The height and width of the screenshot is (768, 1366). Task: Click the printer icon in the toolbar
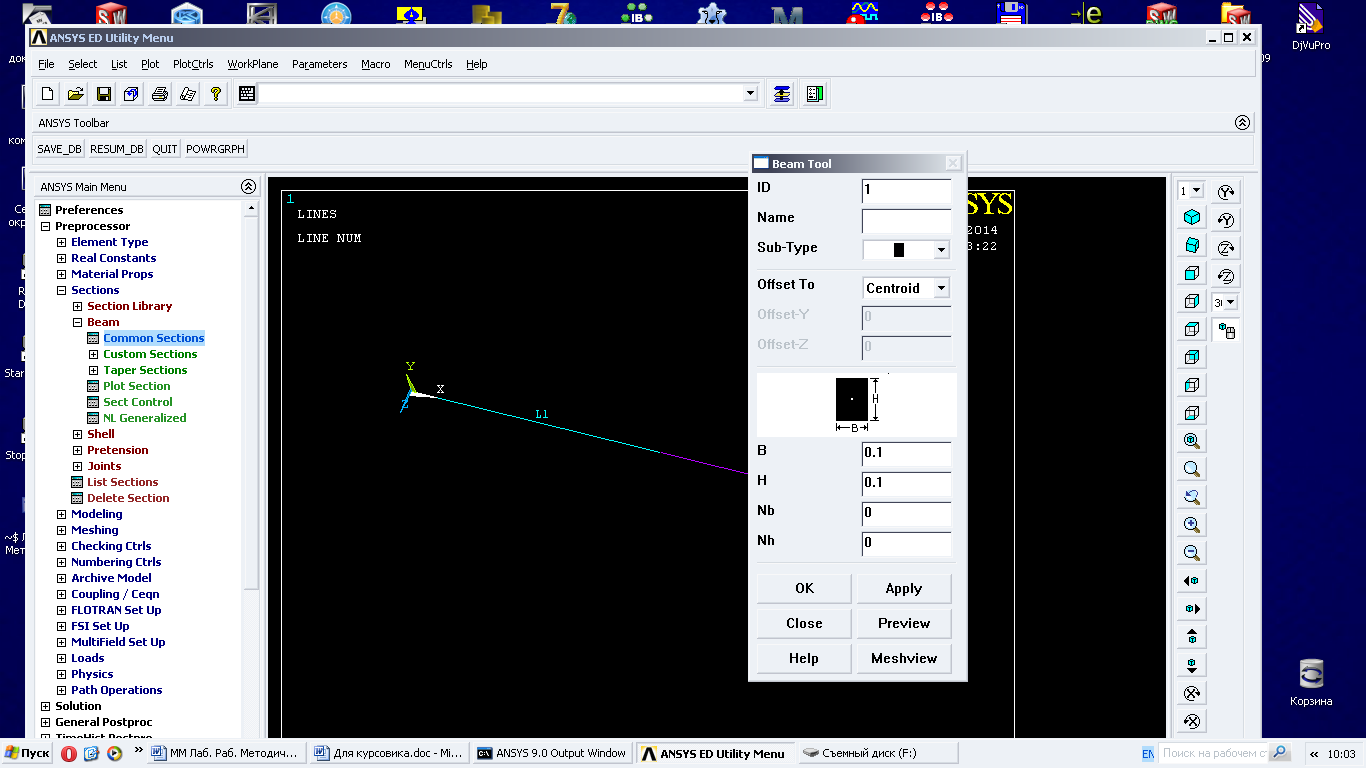point(159,94)
